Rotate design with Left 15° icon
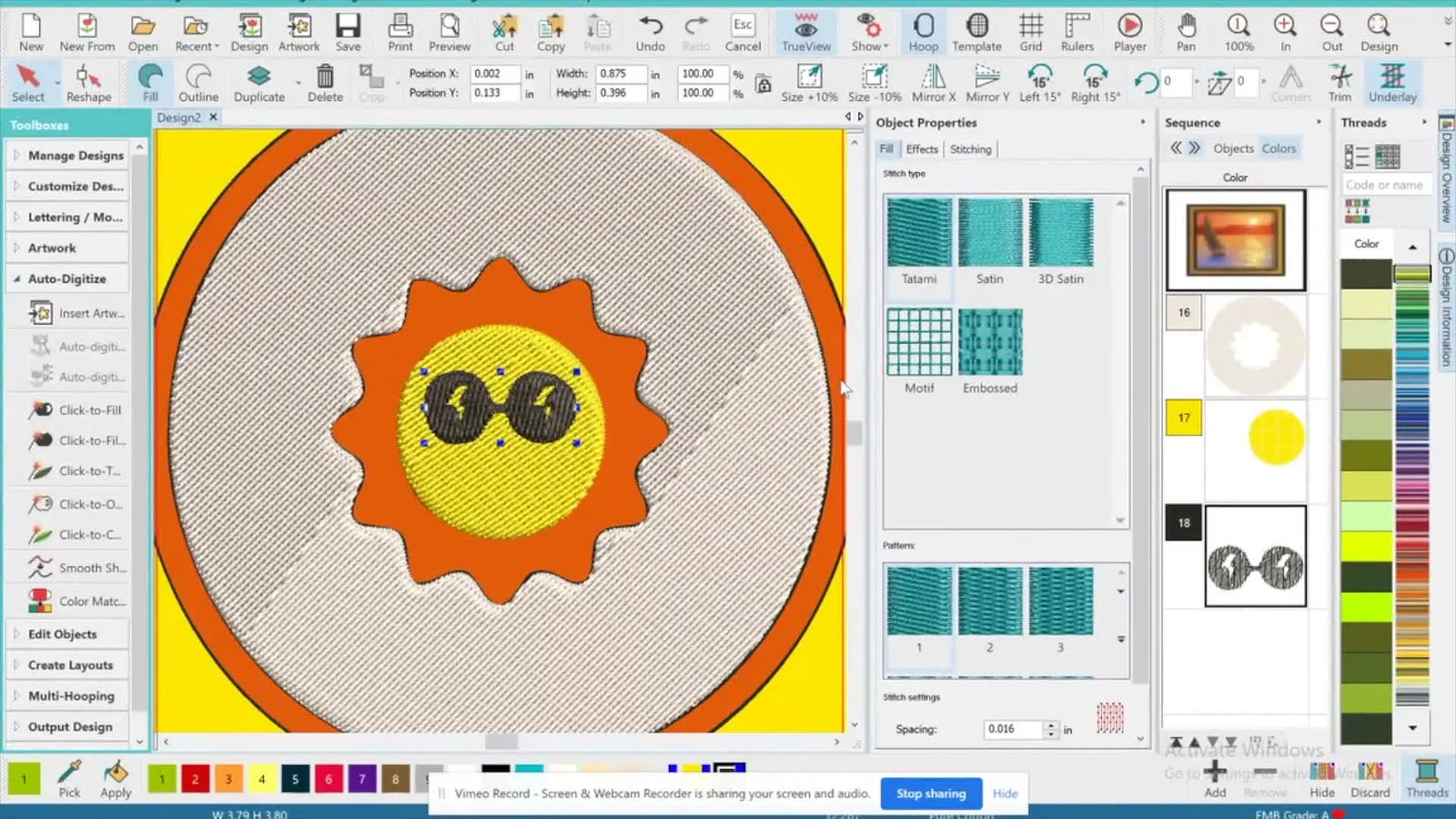 (x=1038, y=80)
